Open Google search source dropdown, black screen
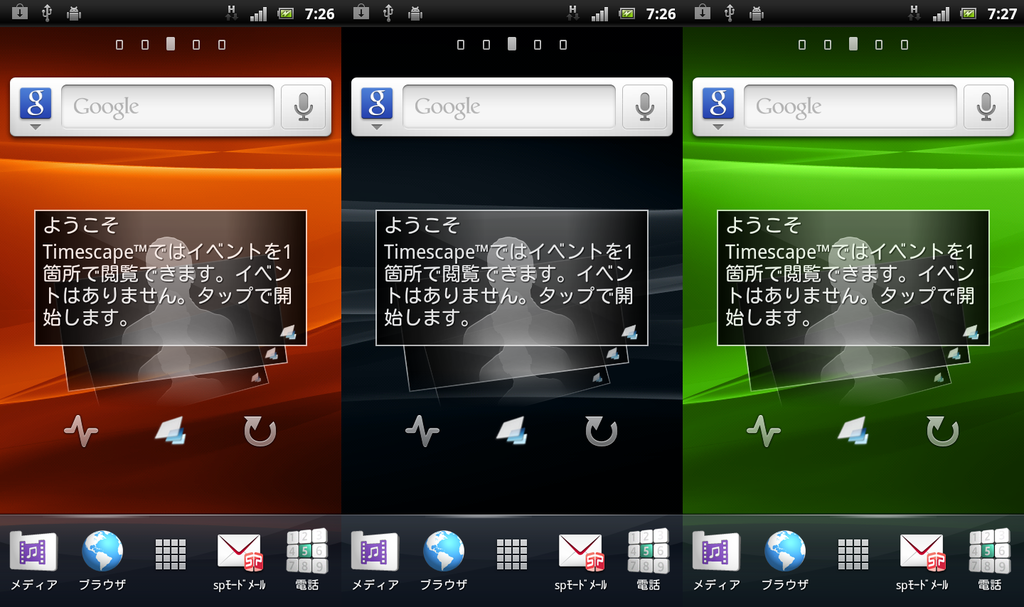This screenshot has width=1024, height=607. 377,108
